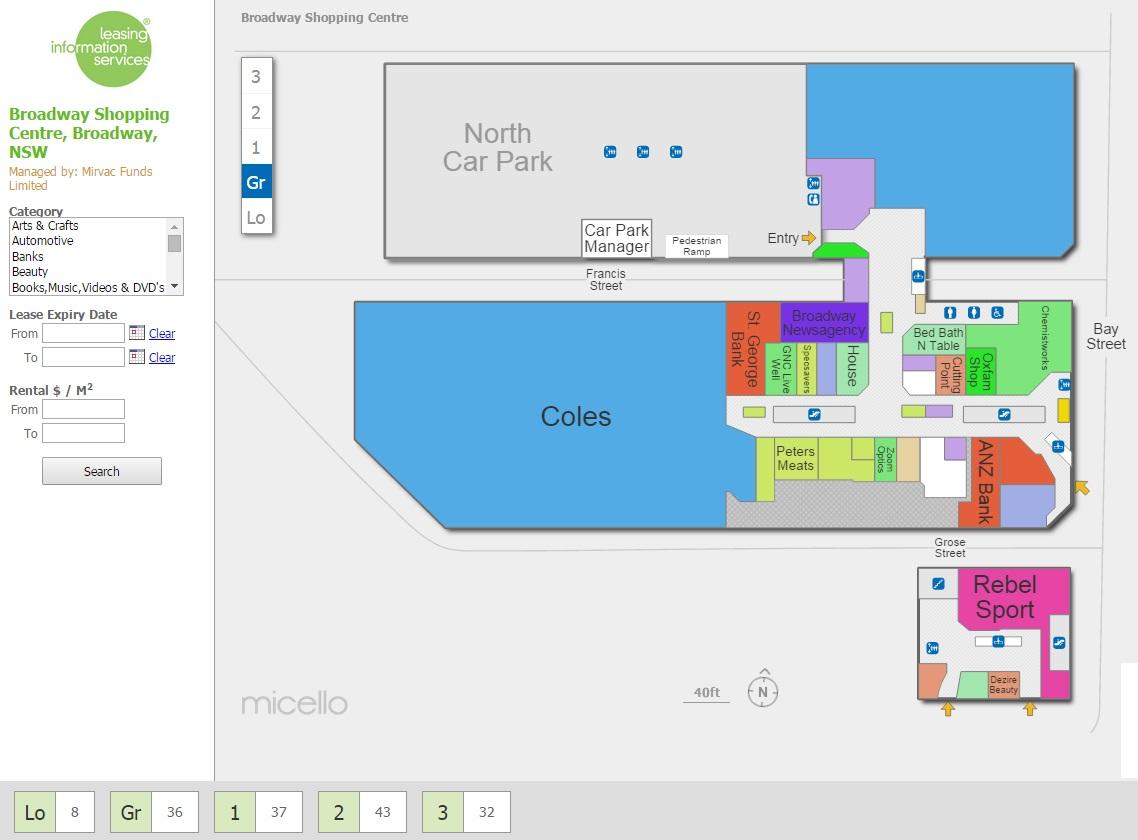Screen dimensions: 1138x840
Task: Select Rebel Sport store on map
Action: (1004, 597)
